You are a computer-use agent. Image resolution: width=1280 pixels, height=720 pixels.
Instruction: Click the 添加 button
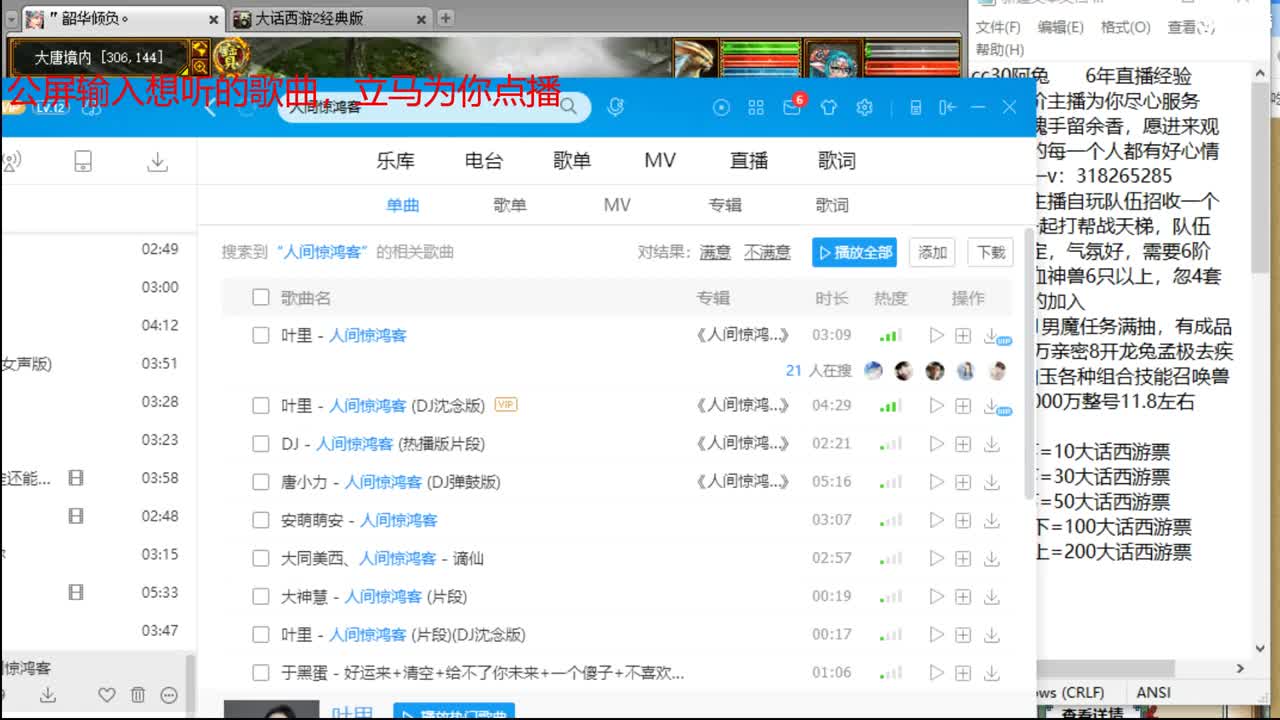[x=933, y=252]
